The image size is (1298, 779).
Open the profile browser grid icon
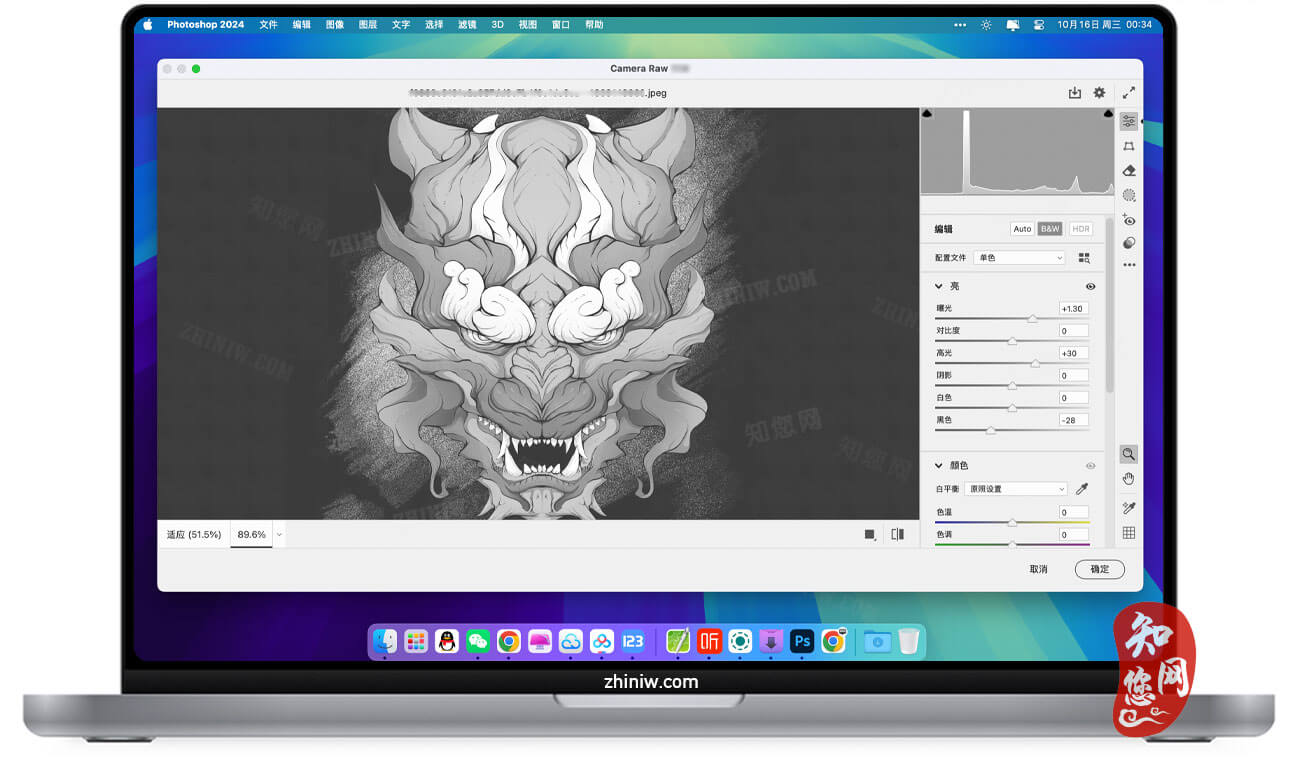point(1084,258)
